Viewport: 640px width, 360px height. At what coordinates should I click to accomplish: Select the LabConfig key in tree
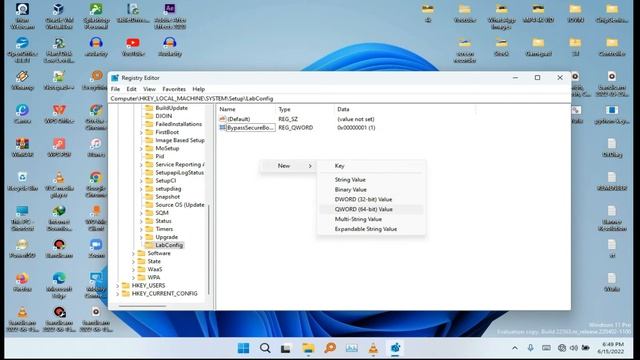(169, 245)
